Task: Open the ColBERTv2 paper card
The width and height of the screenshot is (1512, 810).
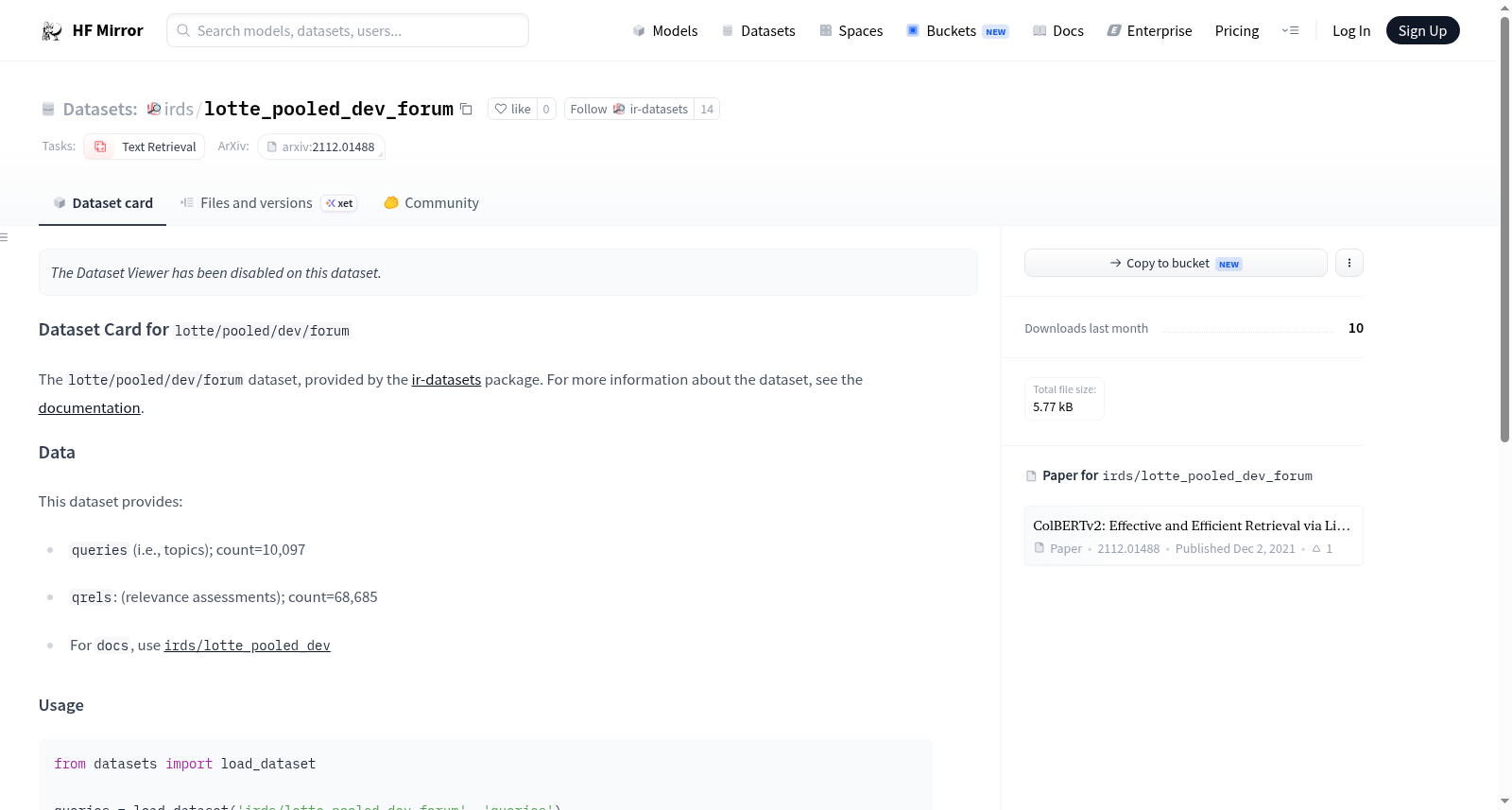Action: point(1194,536)
